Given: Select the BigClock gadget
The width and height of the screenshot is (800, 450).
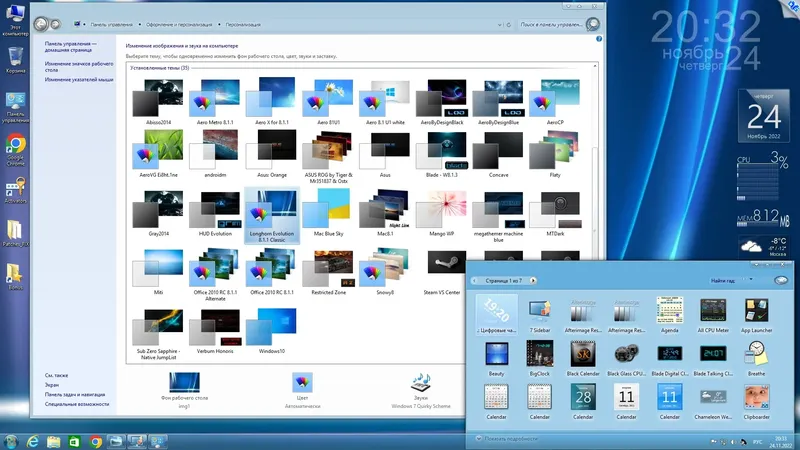Looking at the screenshot, I should coord(540,359).
